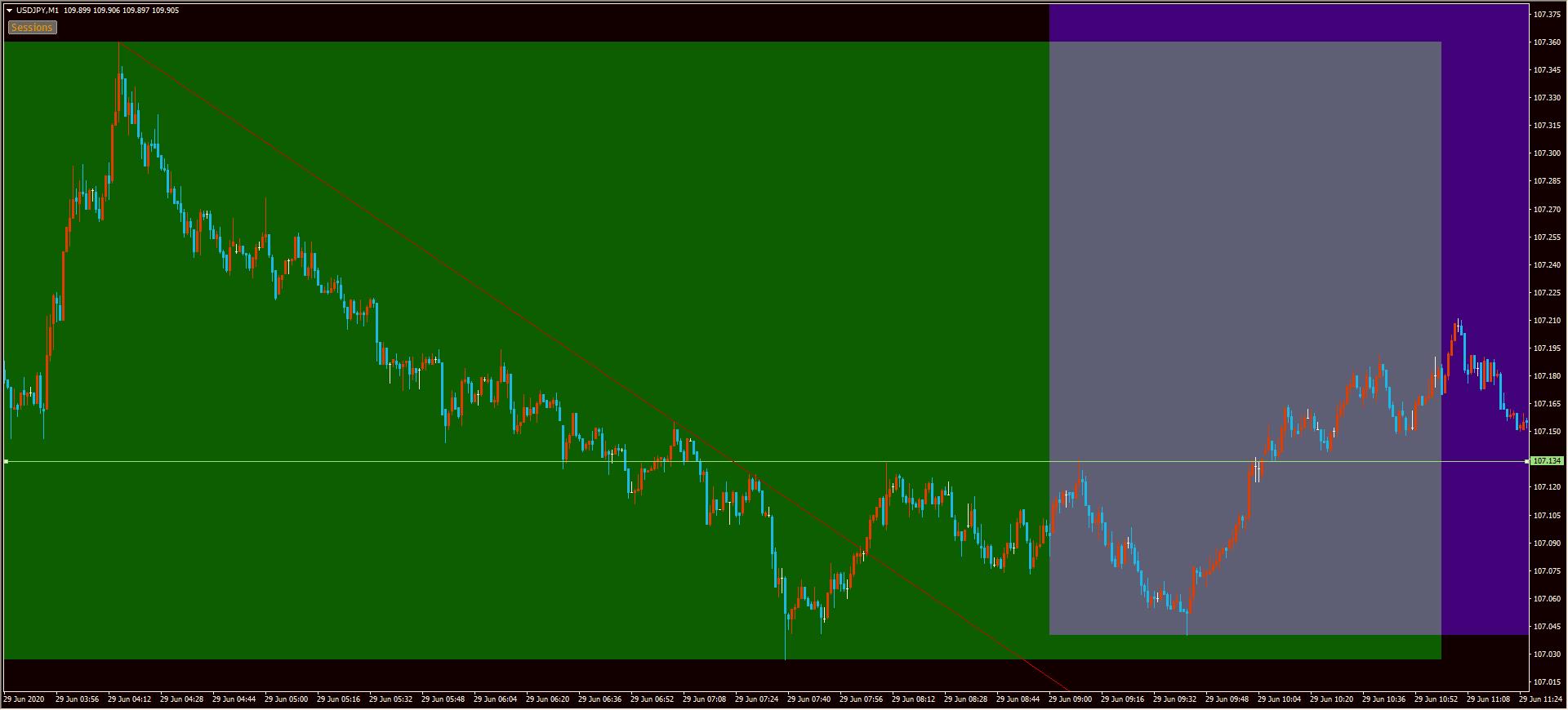The image size is (1568, 710).
Task: Click the 107.210 price axis label
Action: tap(1546, 321)
